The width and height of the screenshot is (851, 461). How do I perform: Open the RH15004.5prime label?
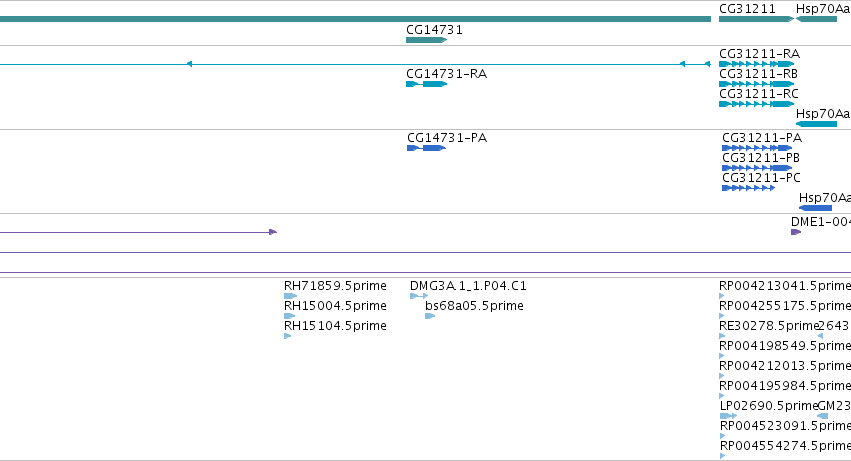[335, 306]
